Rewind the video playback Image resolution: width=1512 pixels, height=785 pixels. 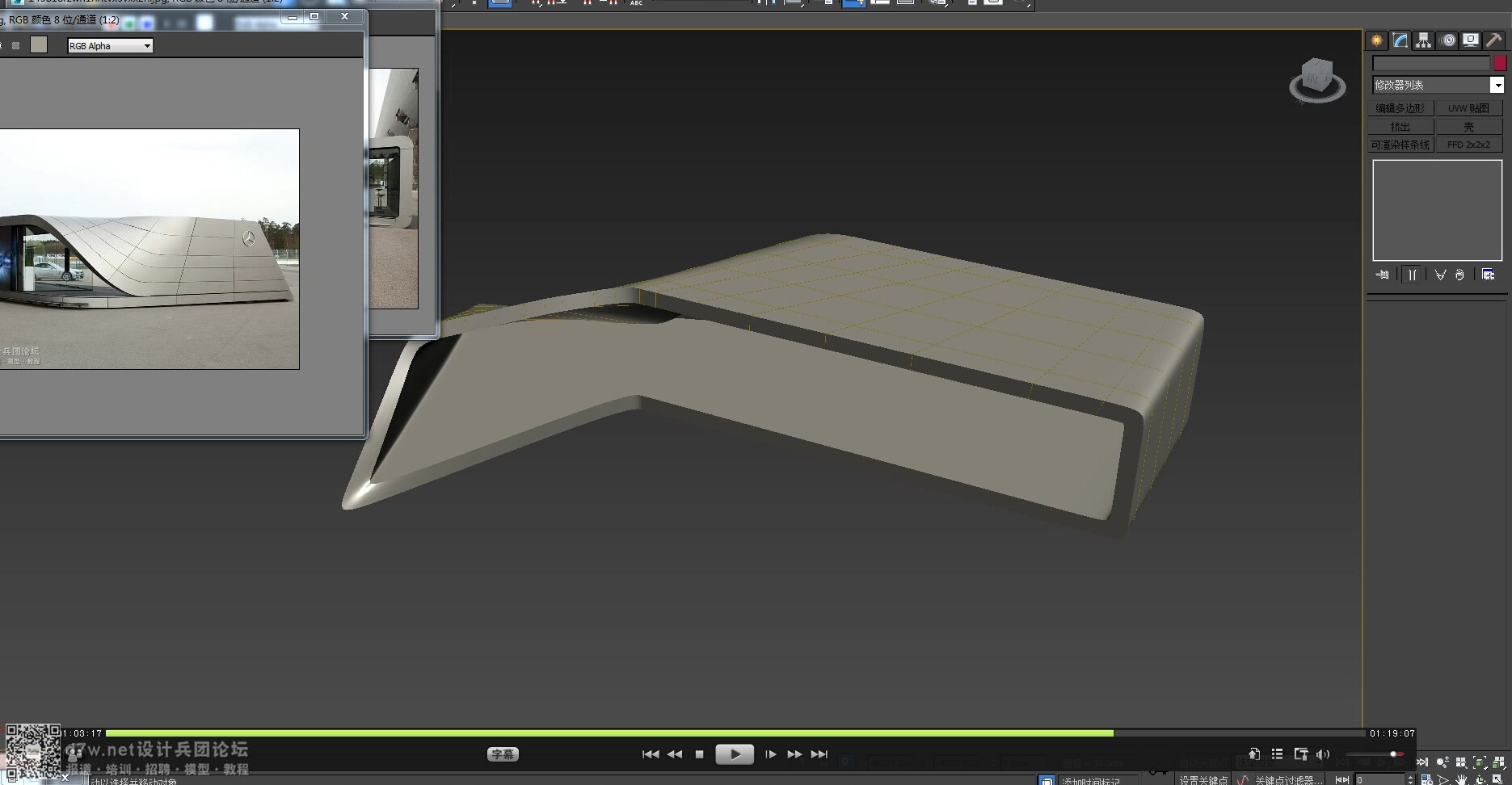(x=675, y=754)
